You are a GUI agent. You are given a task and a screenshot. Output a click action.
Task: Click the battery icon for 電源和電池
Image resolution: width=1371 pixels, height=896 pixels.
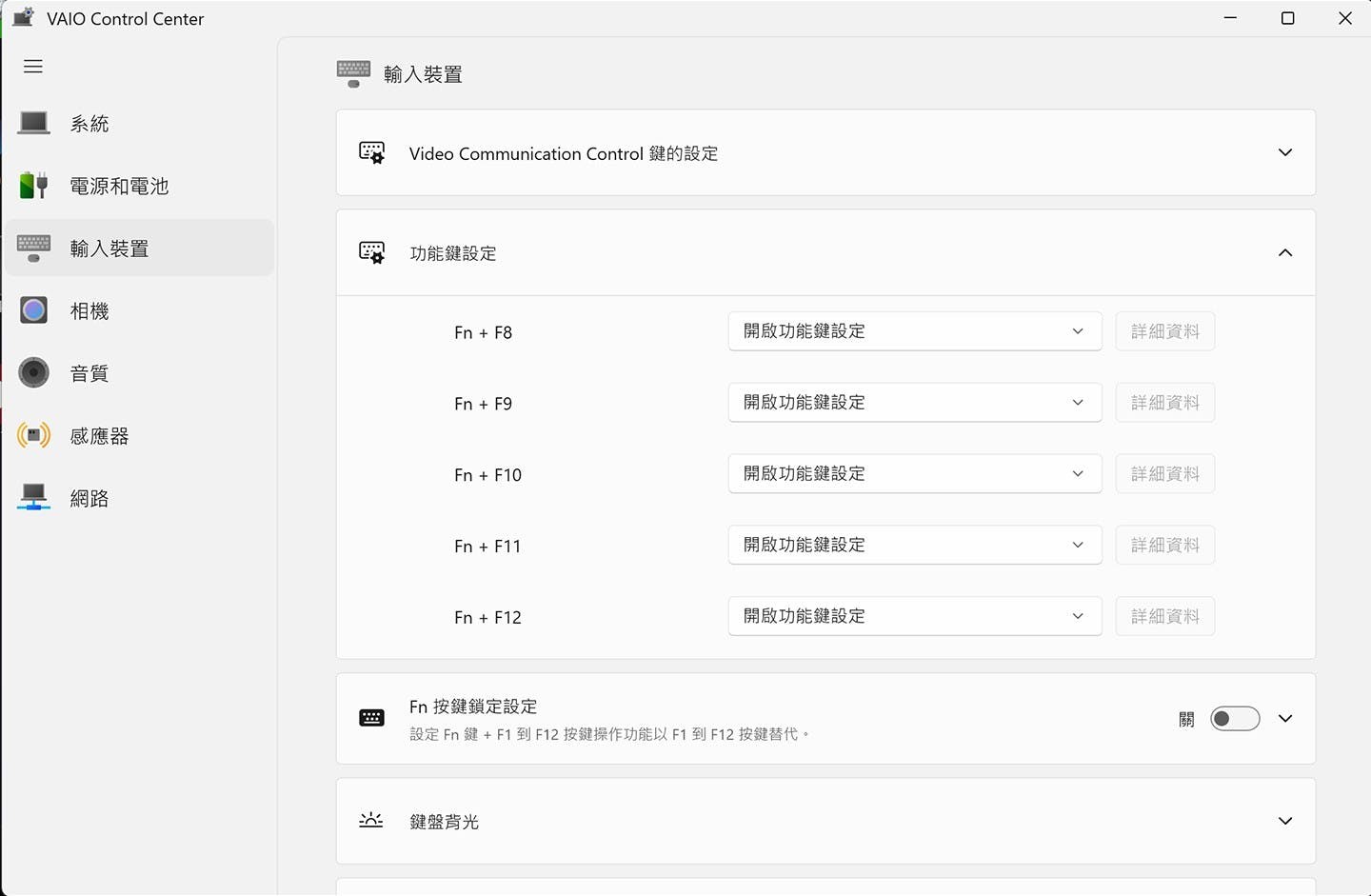[34, 186]
